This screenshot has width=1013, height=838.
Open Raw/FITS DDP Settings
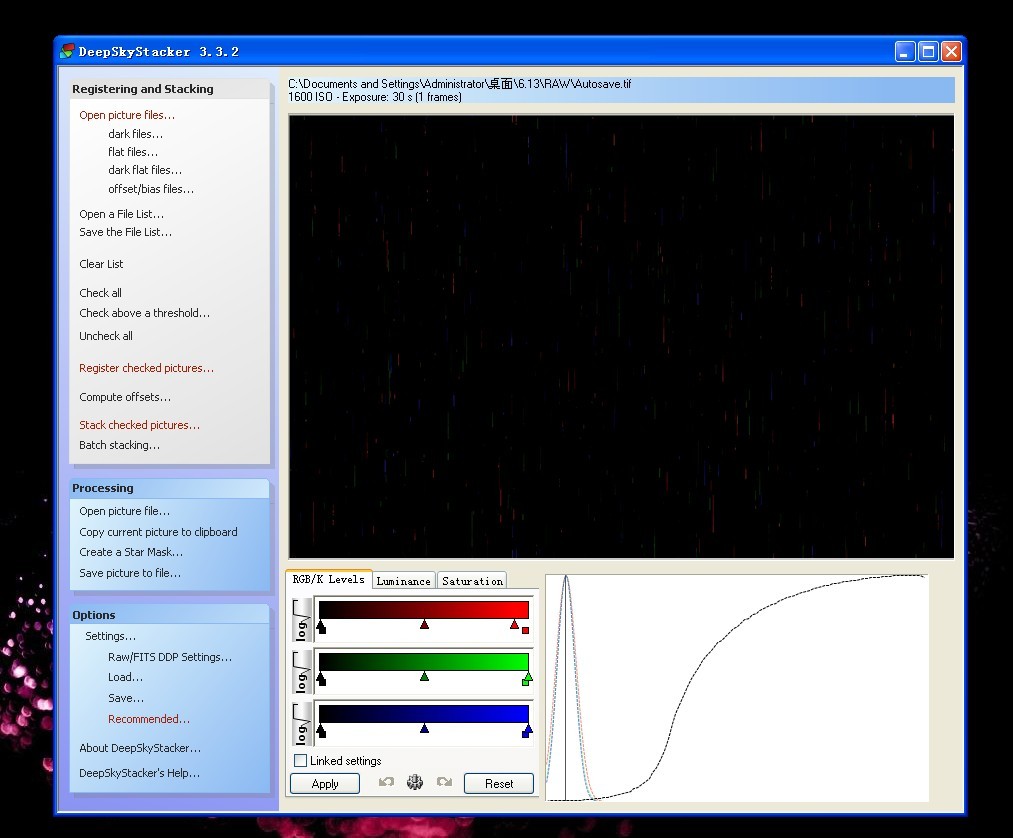pyautogui.click(x=169, y=656)
